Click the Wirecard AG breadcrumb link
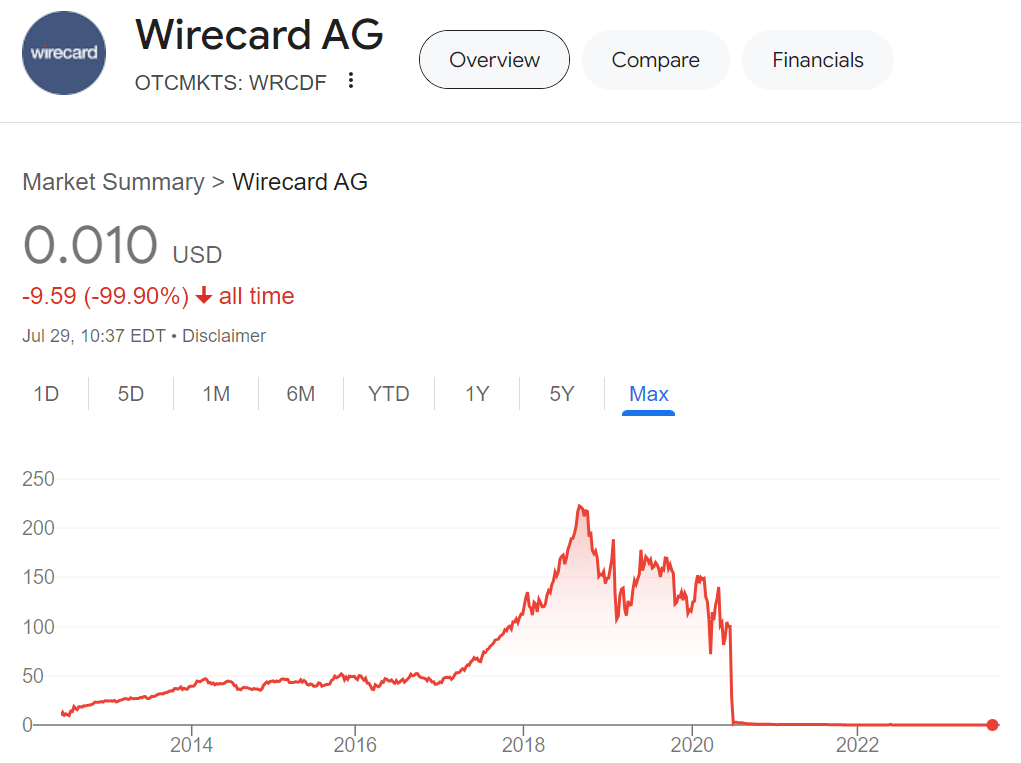 pos(300,182)
